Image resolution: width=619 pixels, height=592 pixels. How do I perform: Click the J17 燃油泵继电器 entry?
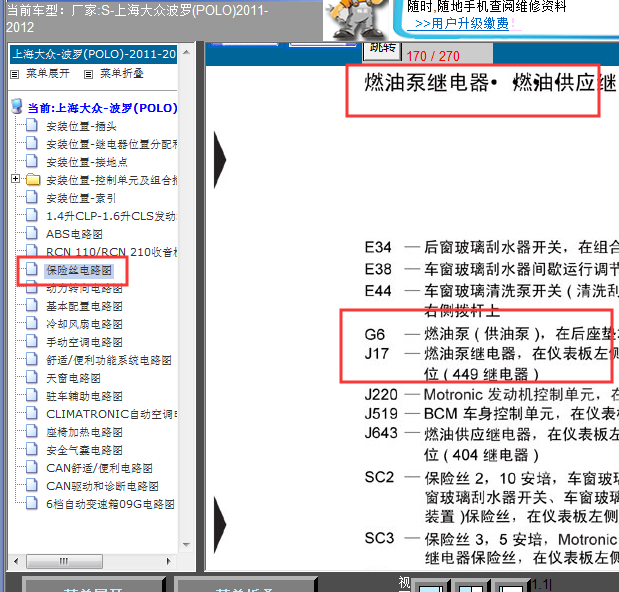[x=491, y=363]
